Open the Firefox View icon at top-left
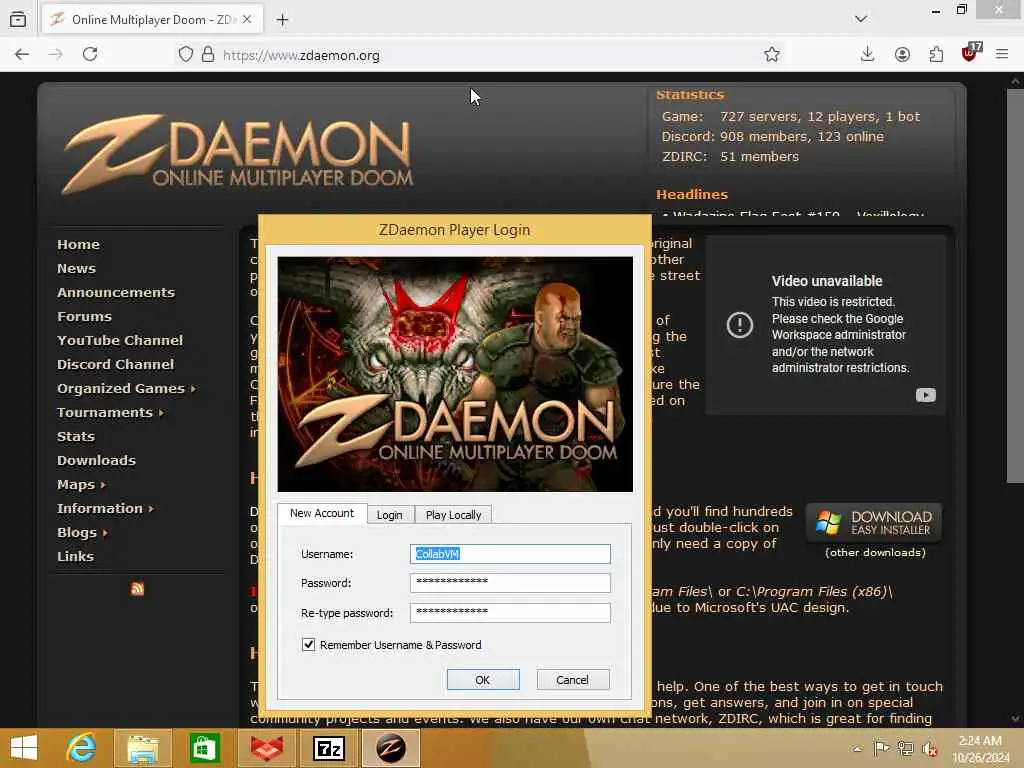Image resolution: width=1024 pixels, height=768 pixels. tap(18, 20)
